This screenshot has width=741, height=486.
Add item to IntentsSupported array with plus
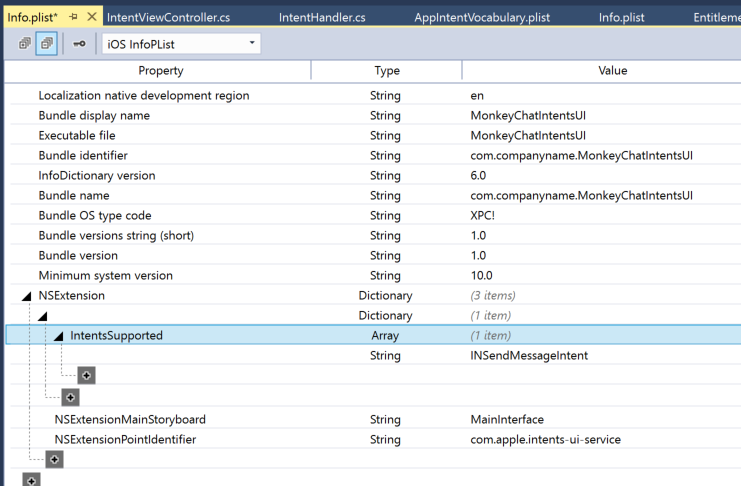click(x=86, y=375)
